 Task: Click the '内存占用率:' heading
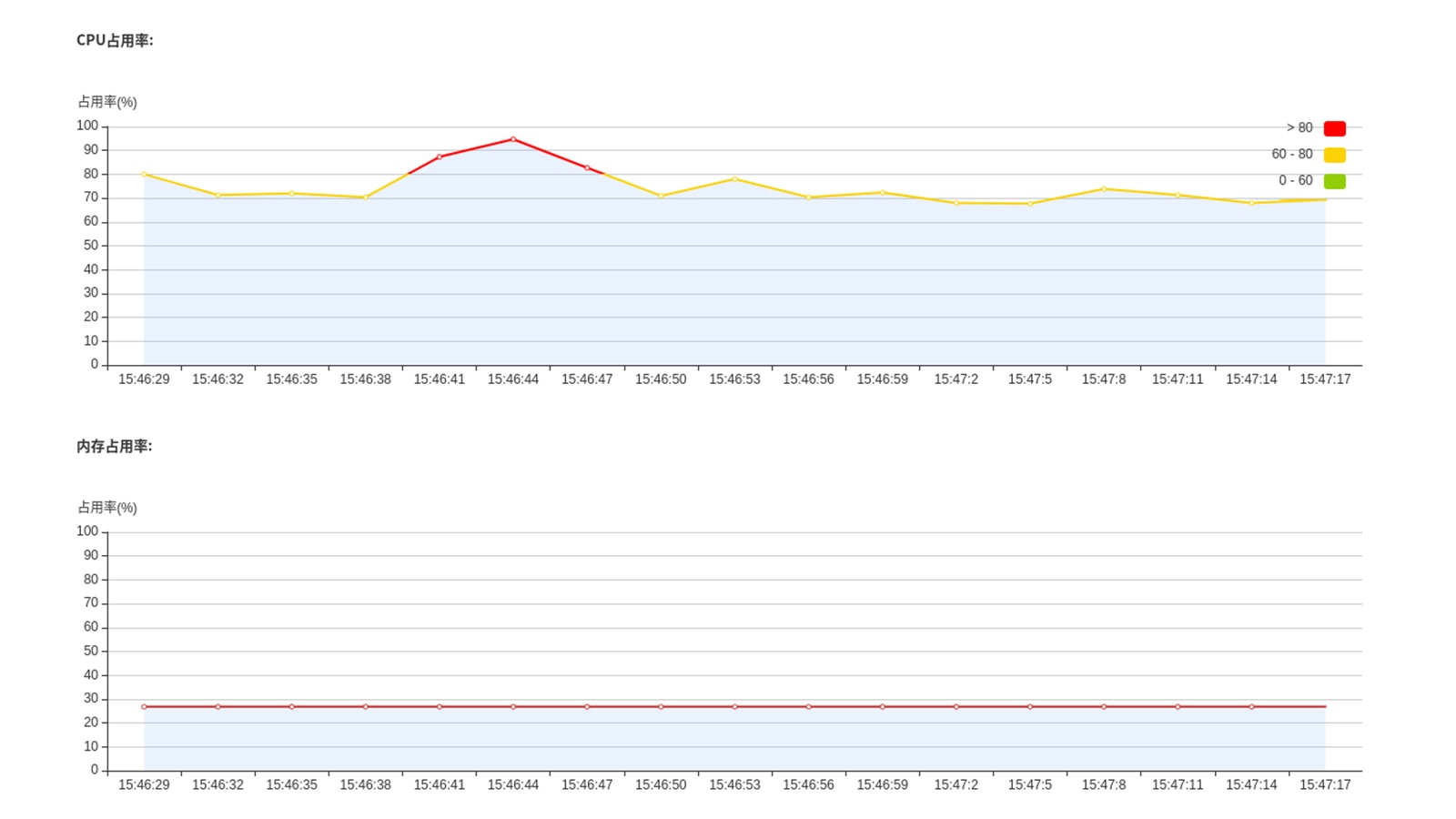tap(115, 446)
